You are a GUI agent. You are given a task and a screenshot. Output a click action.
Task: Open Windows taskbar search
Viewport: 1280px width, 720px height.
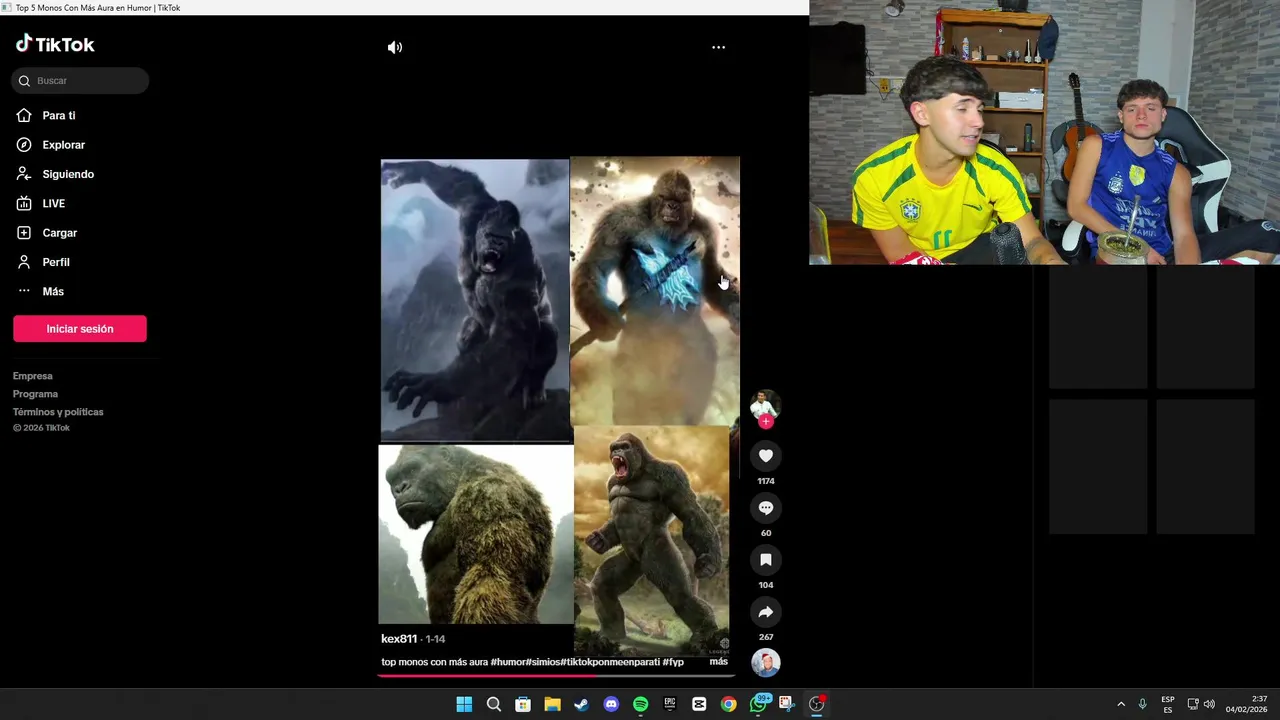[x=493, y=704]
